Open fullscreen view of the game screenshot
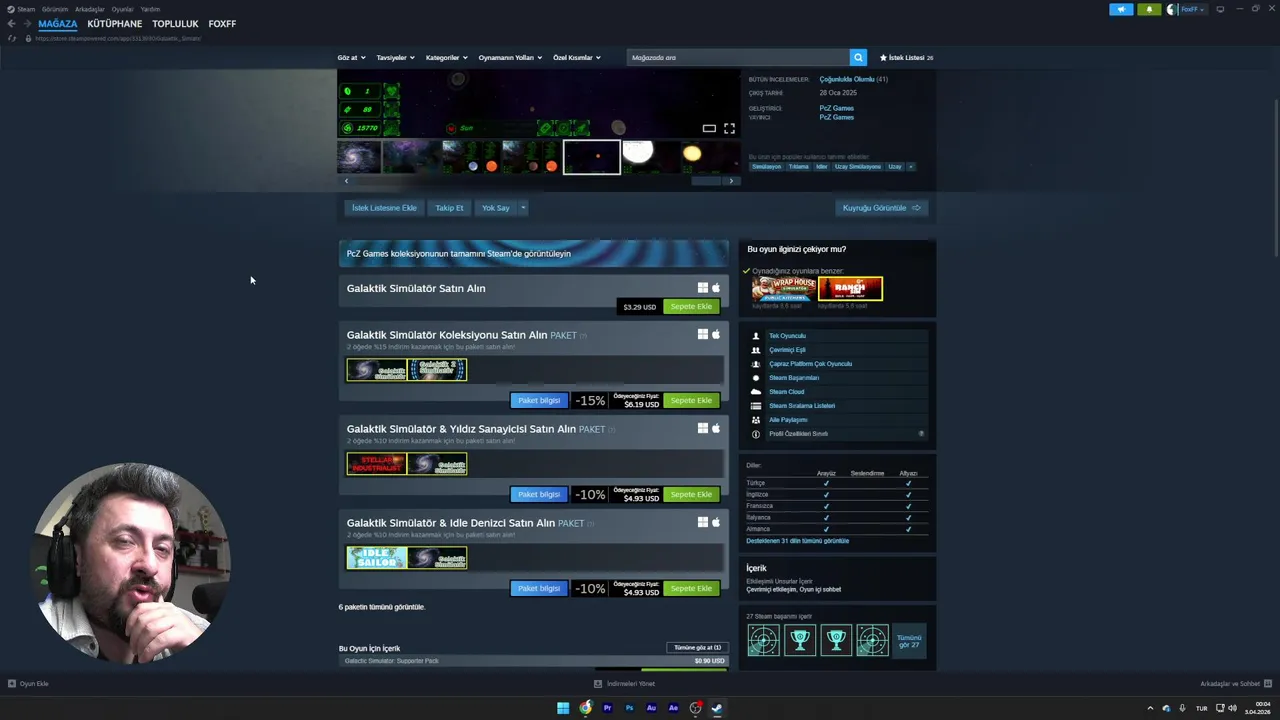The height and width of the screenshot is (720, 1280). [729, 128]
